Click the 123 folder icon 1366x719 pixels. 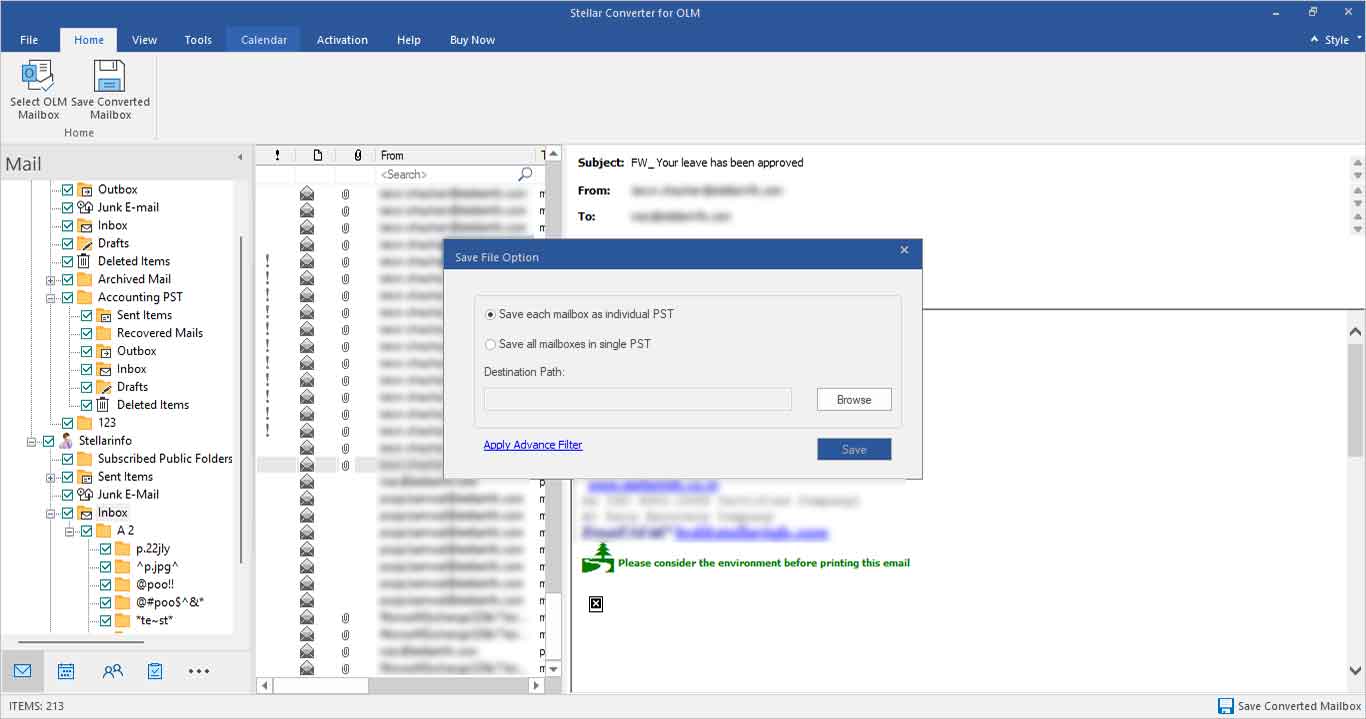85,422
